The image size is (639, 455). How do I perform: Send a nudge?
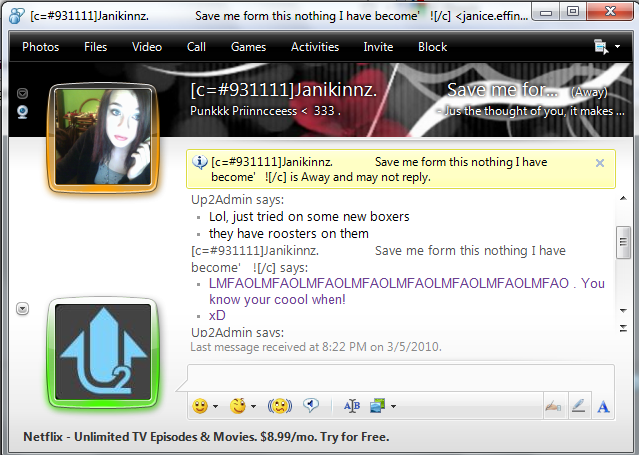[x=280, y=406]
